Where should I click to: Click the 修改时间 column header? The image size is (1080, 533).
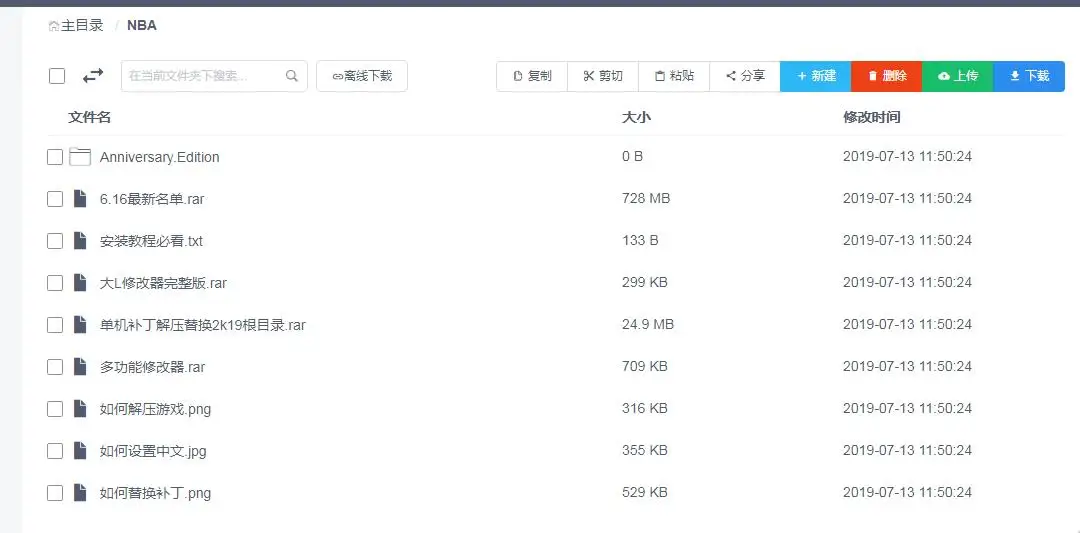[x=871, y=117]
